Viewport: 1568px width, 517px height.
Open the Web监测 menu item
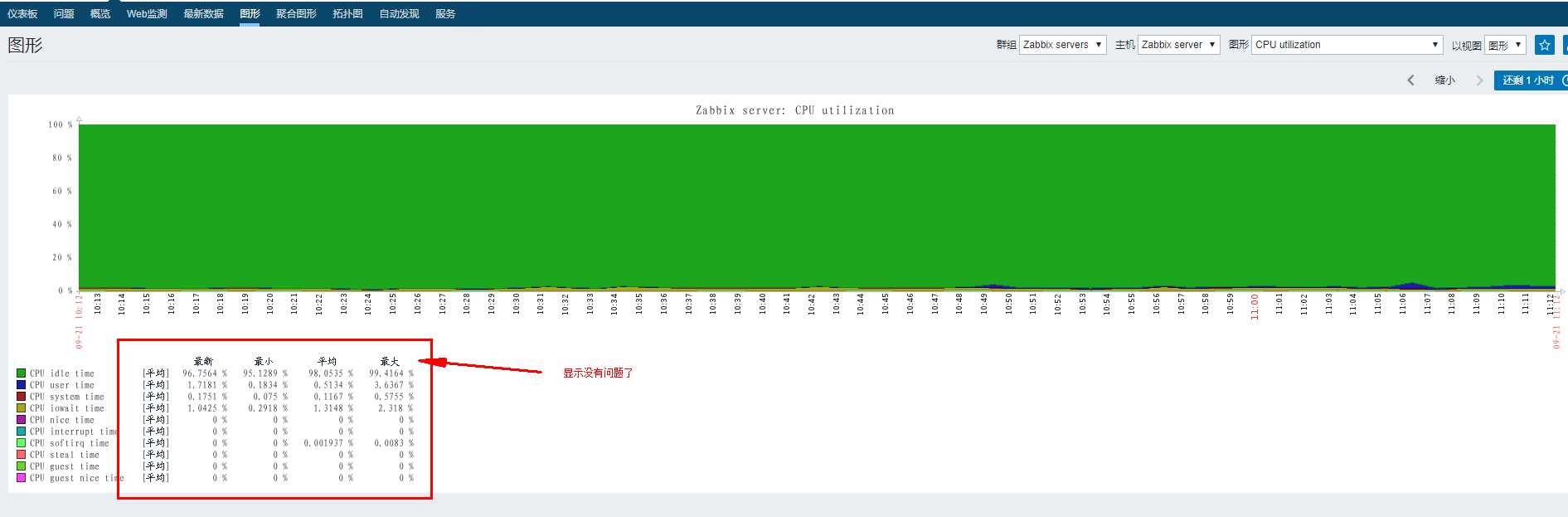147,13
